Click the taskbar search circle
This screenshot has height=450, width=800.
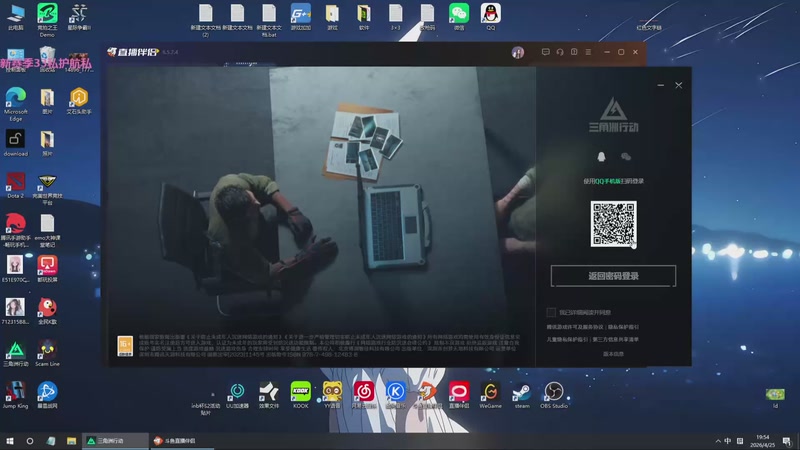point(30,441)
